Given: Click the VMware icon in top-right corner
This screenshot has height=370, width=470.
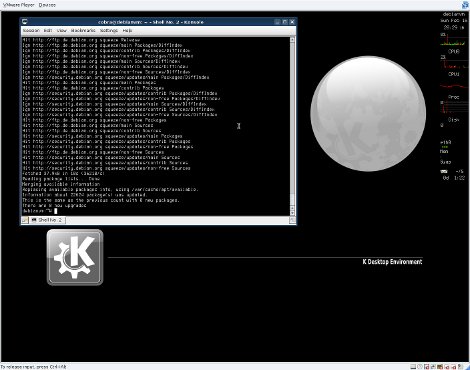Looking at the screenshot, I should coord(465,5).
